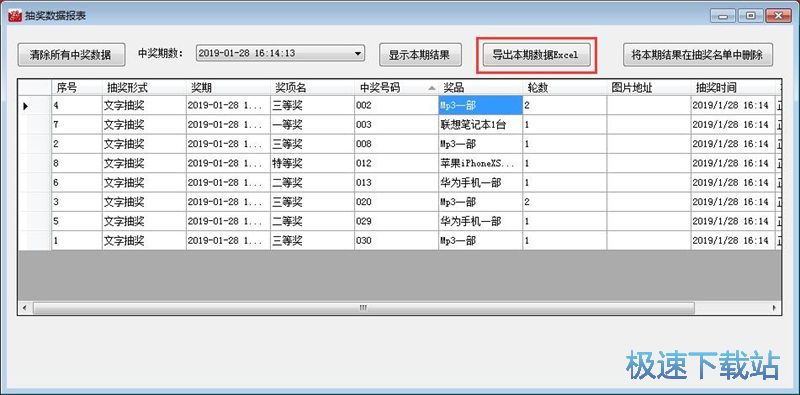Select the cell with winning number 003
This screenshot has height=395, width=800.
(x=396, y=125)
